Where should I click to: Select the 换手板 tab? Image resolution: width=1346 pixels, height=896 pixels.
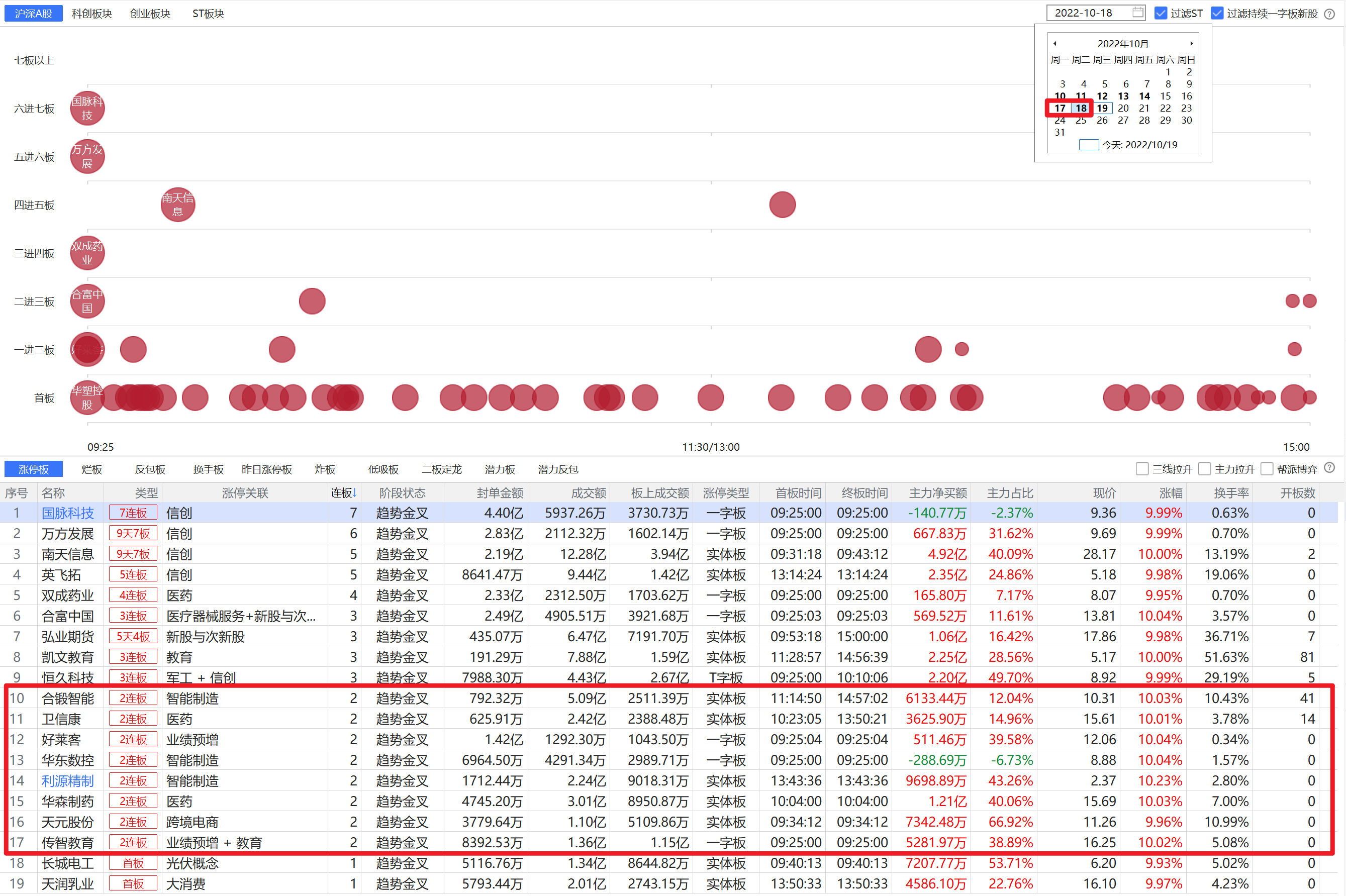208,469
